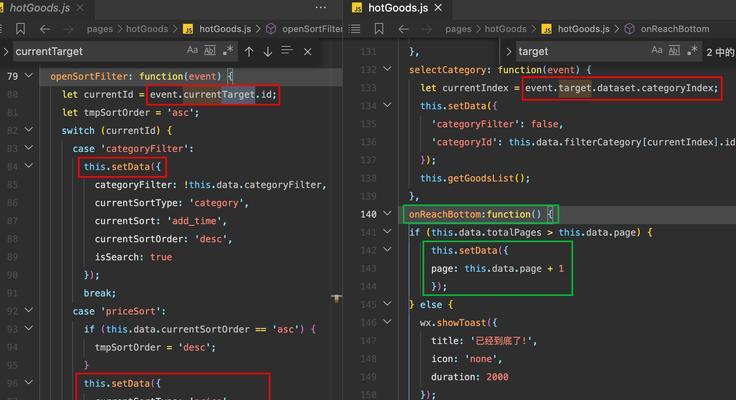The image size is (736, 400).
Task: Open 'hotGoods.js' breadcrumb in left editor
Action: (x=225, y=29)
